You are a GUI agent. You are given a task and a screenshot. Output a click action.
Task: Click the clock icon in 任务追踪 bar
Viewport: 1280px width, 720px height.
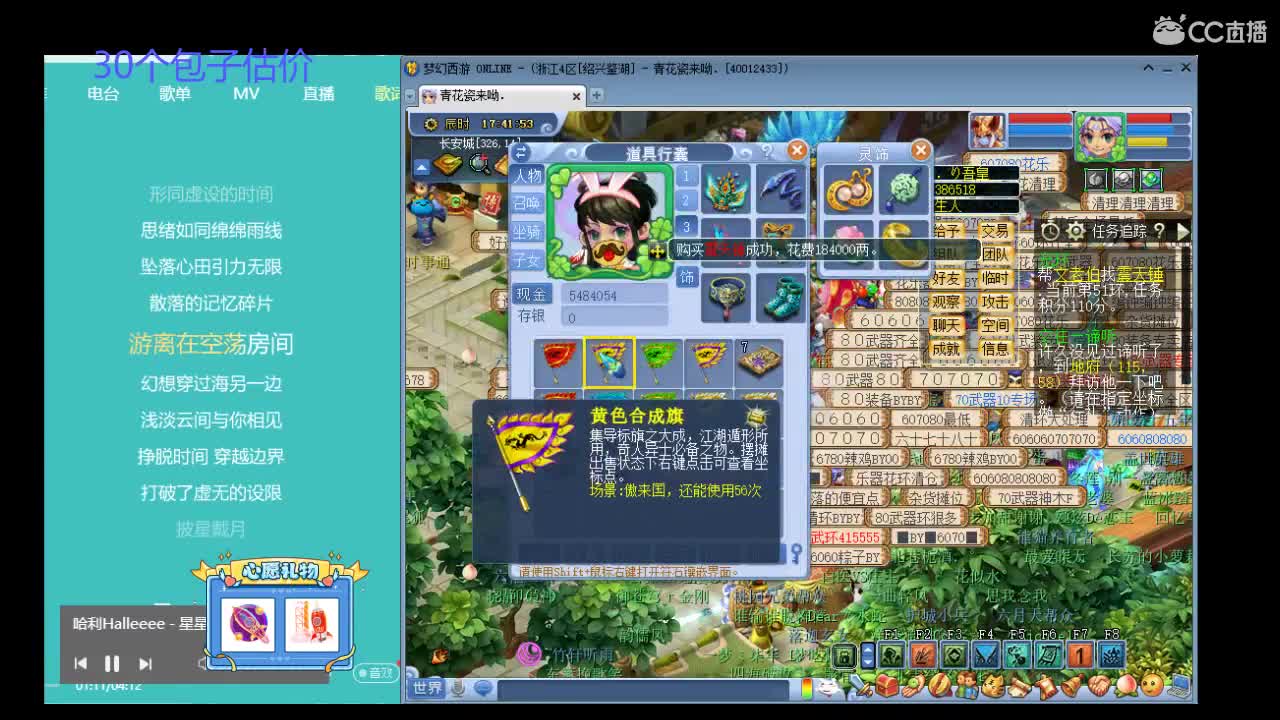1050,231
